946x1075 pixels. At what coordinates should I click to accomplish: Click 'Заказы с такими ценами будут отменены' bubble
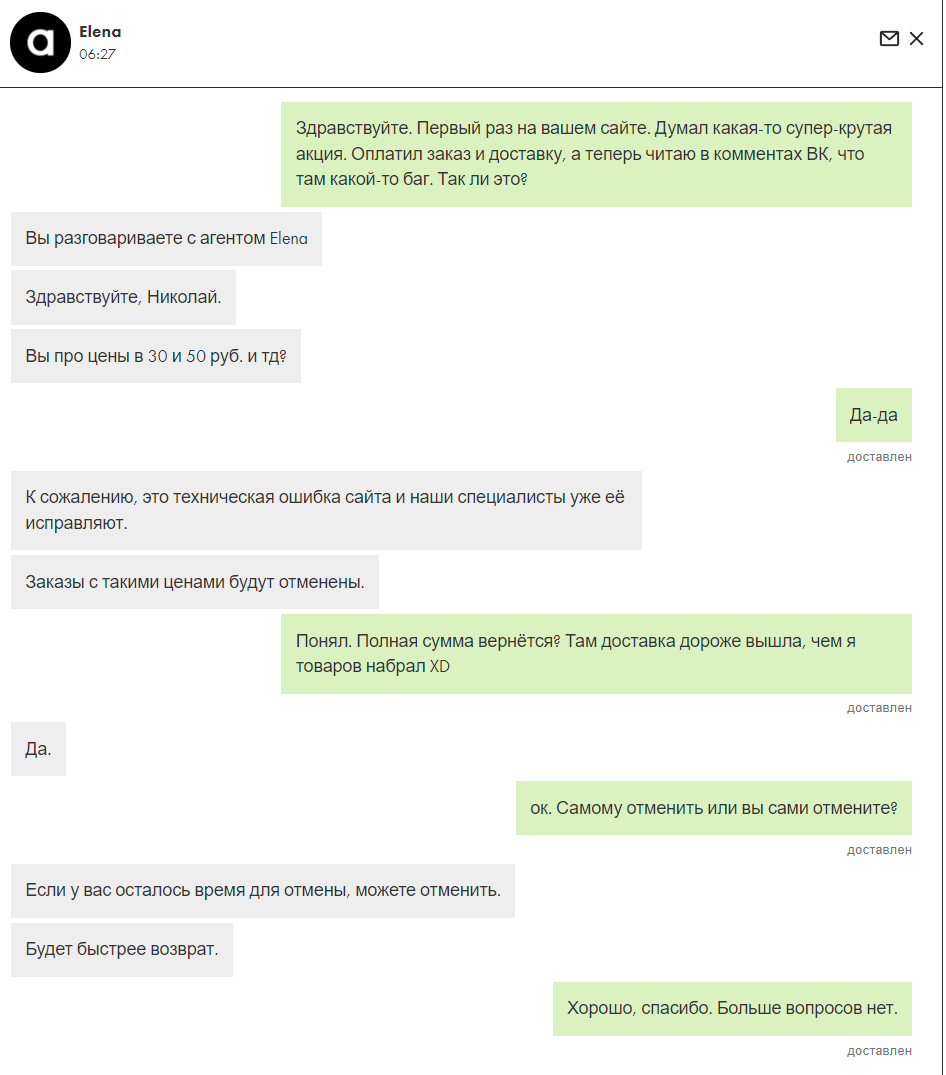[195, 582]
